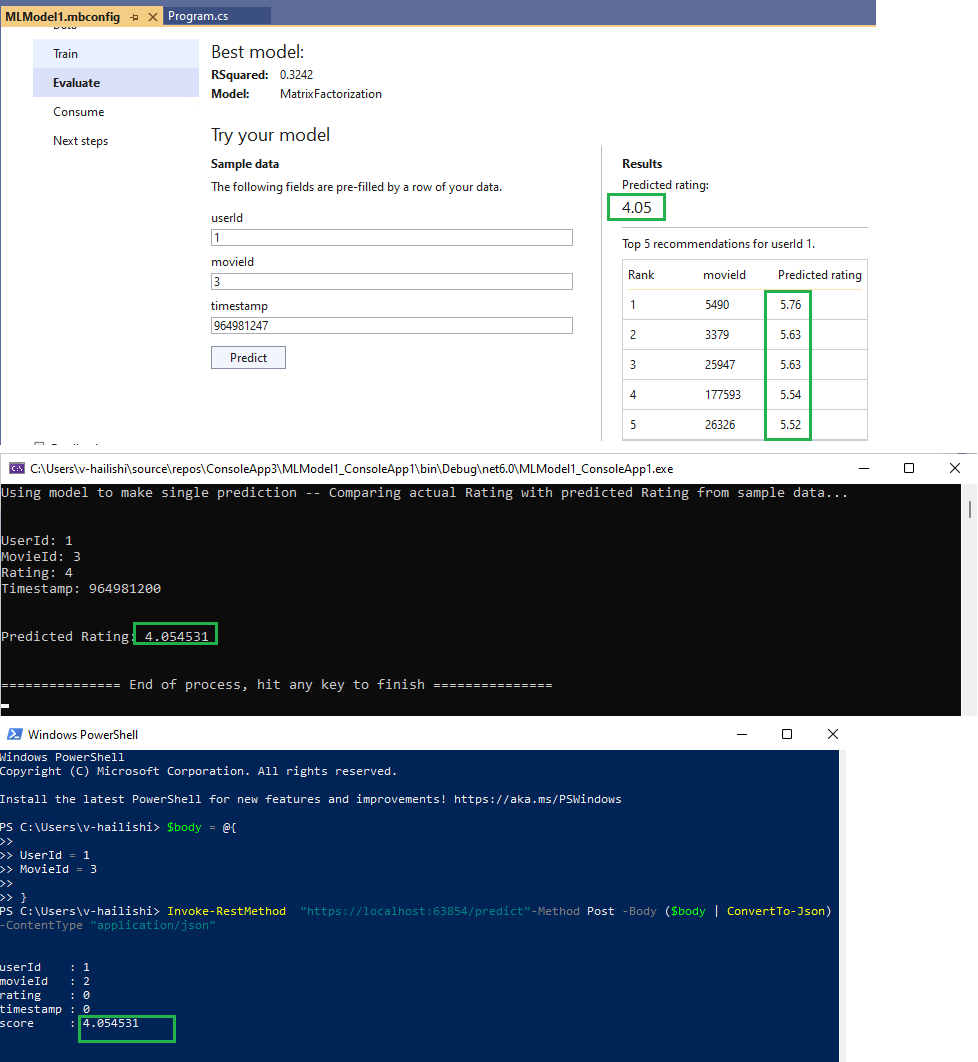Select the movieId input field
The height and width of the screenshot is (1062, 978).
click(x=390, y=281)
